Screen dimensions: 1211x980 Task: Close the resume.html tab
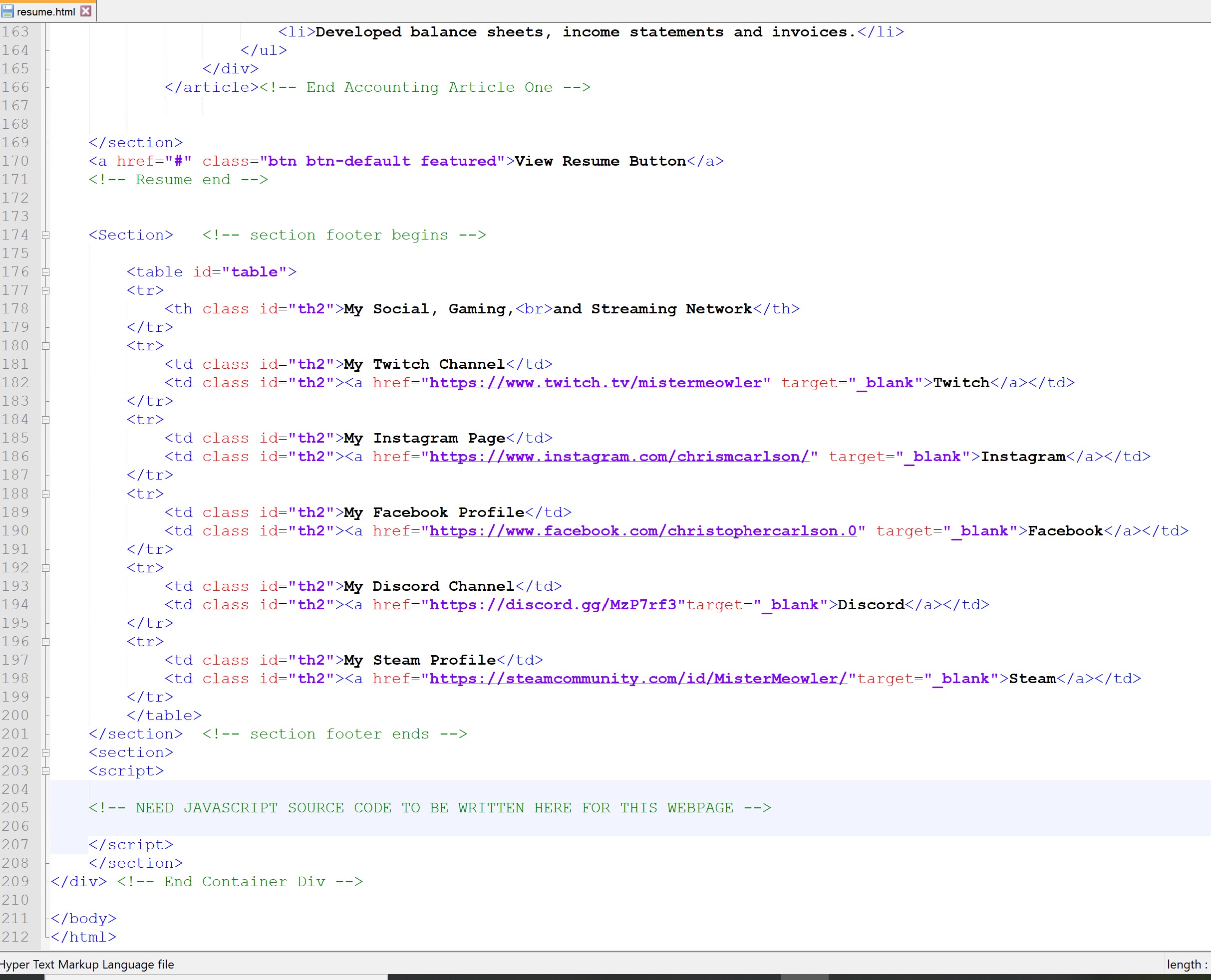[x=86, y=10]
